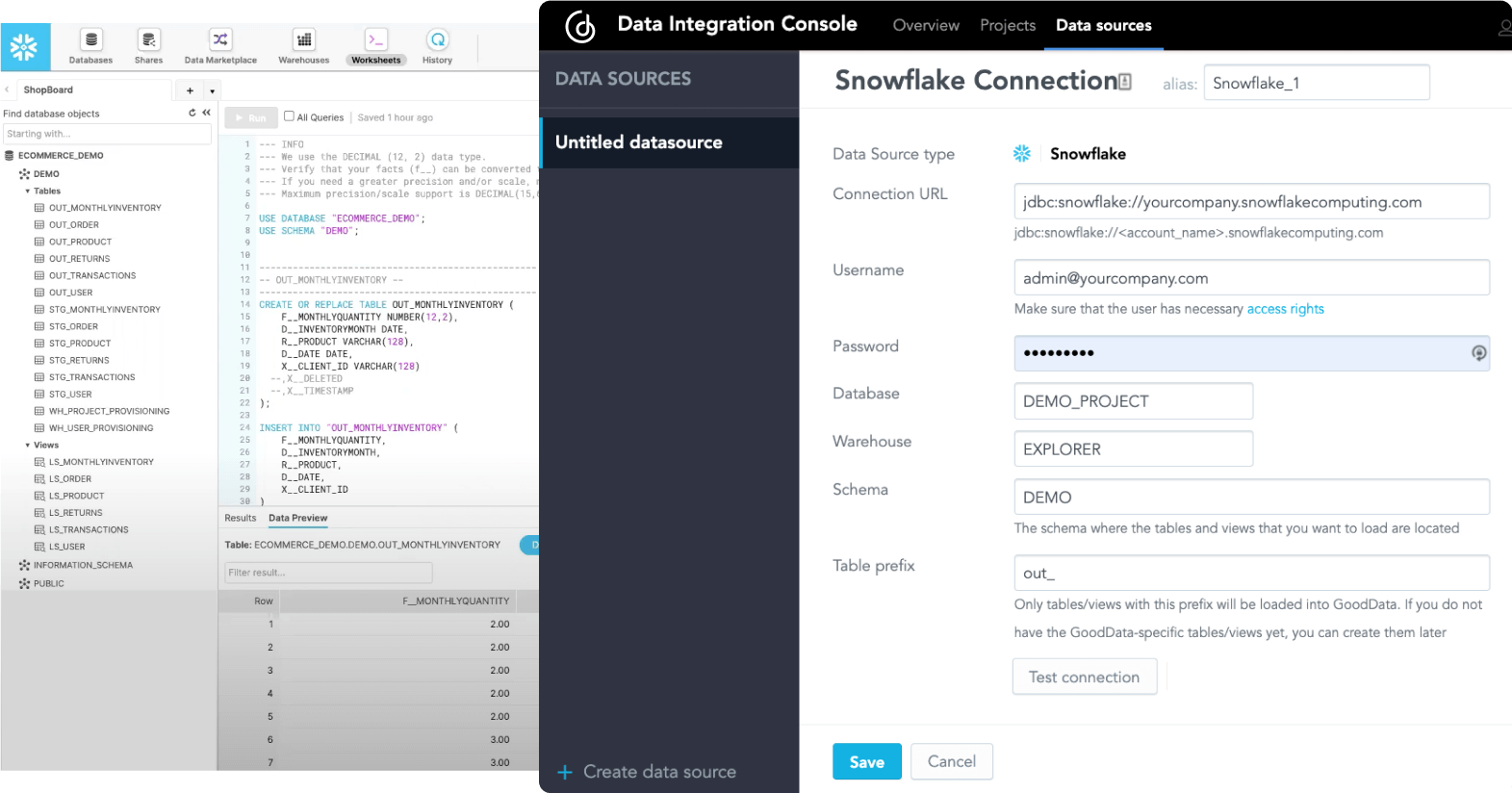
Task: Open the Overview tab in console
Action: tap(926, 25)
